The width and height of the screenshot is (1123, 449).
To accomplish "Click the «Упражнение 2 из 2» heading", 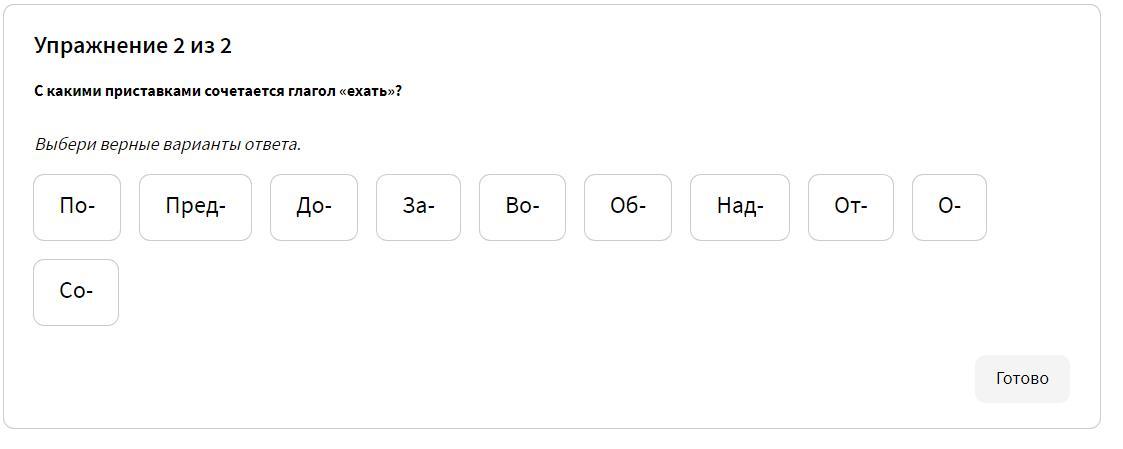I will tap(133, 46).
